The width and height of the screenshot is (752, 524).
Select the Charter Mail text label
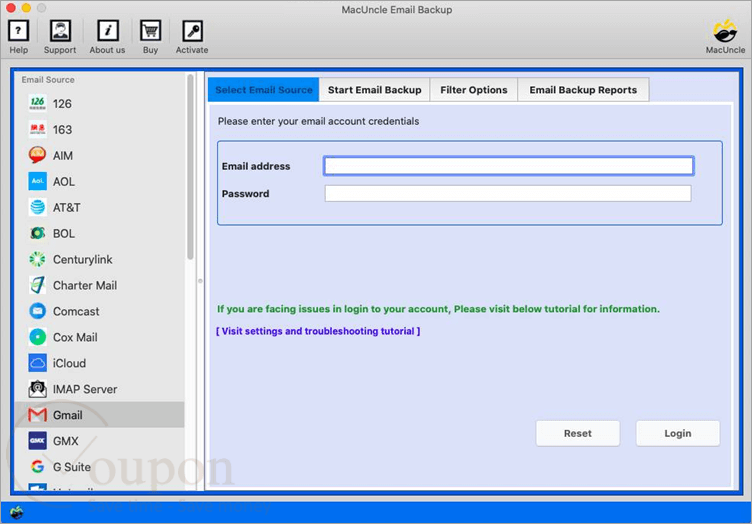85,285
